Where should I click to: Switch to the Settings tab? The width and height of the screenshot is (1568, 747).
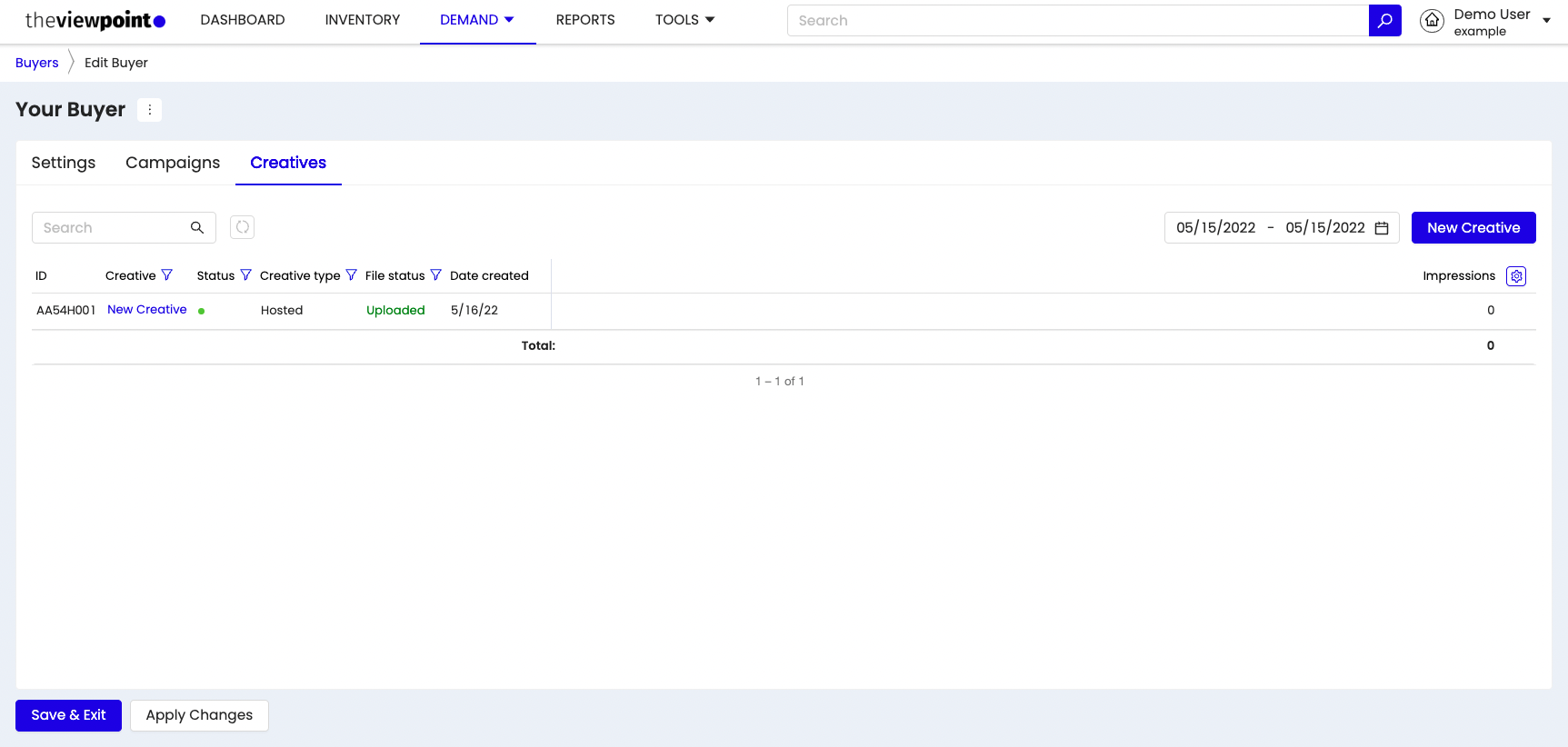64,163
